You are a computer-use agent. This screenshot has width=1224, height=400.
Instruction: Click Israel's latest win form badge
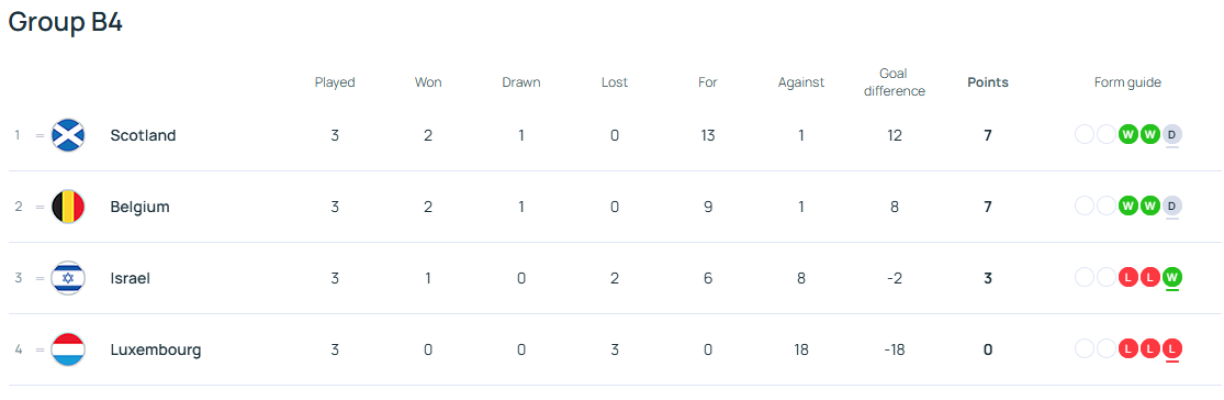tap(1172, 278)
